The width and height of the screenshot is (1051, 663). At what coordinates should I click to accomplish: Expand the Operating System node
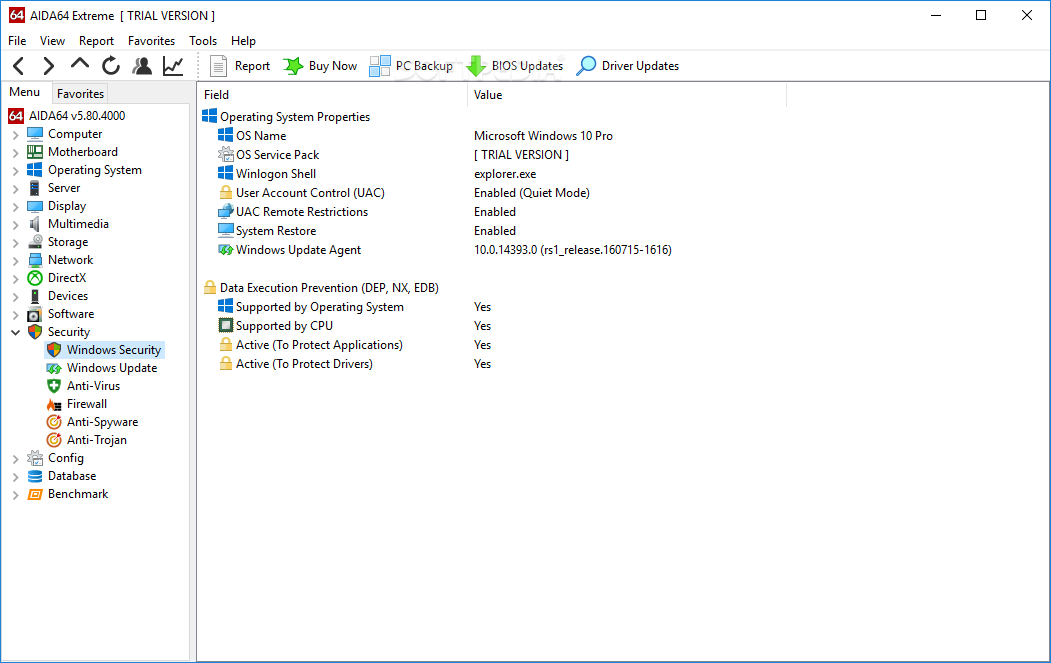coord(15,171)
